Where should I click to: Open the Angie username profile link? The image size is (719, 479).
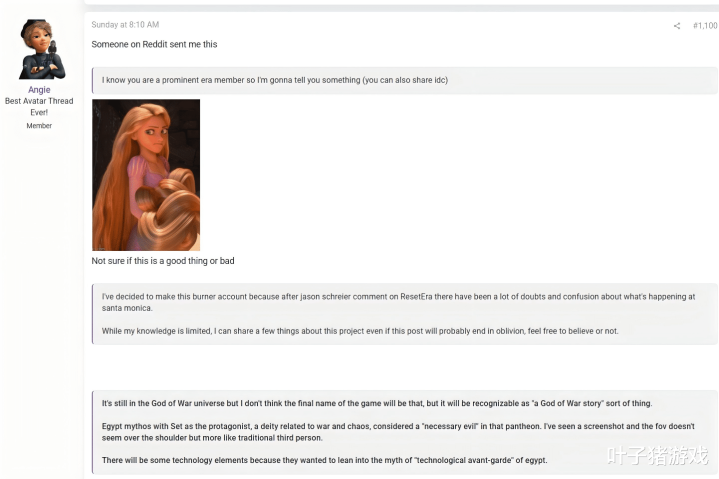[39, 90]
